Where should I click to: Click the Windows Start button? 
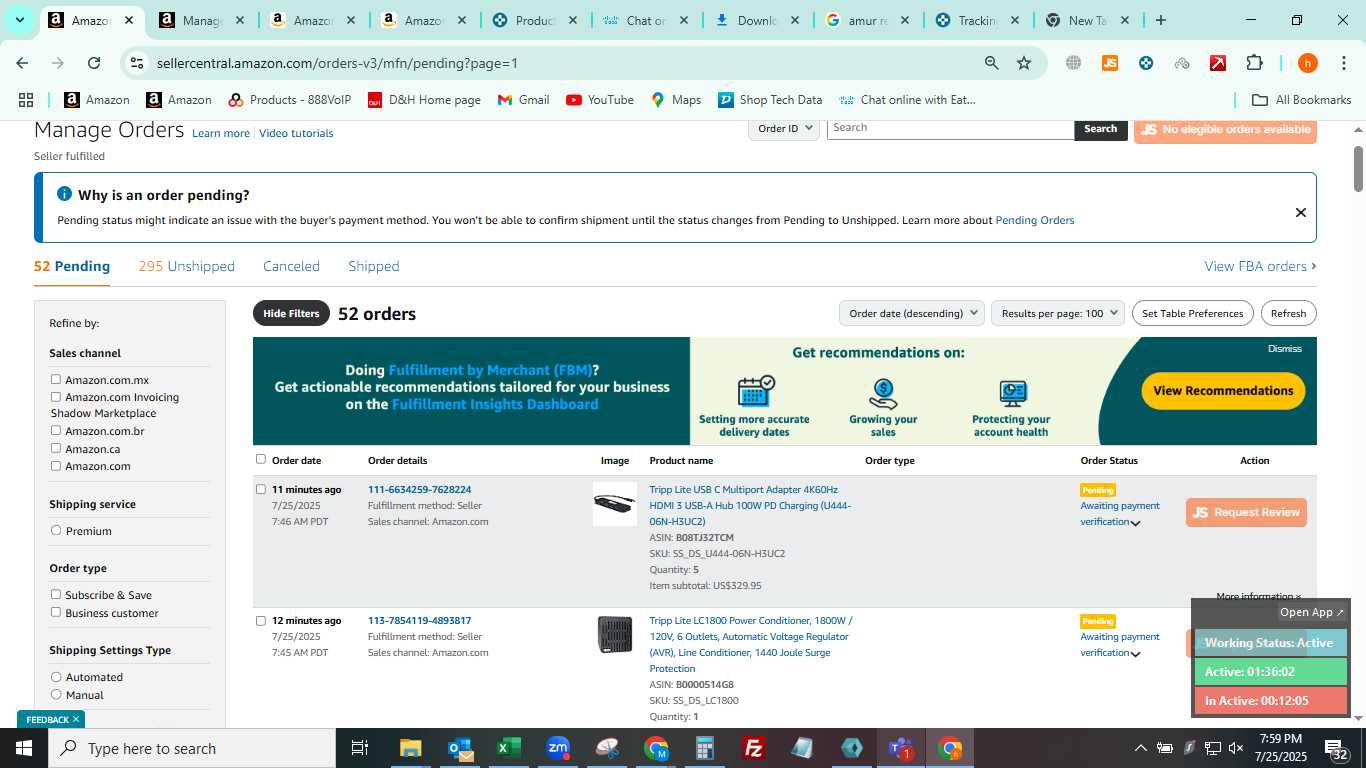pyautogui.click(x=24, y=748)
